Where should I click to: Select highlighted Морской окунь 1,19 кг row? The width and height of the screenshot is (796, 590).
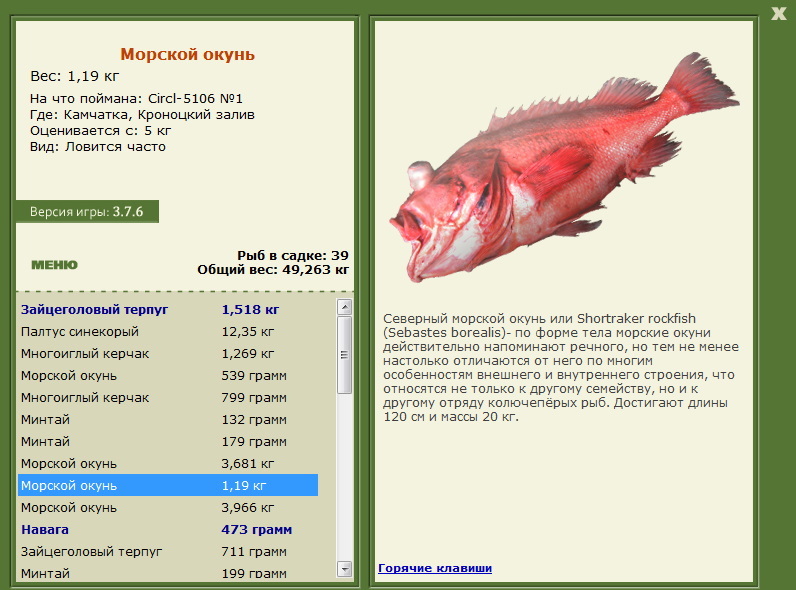168,485
